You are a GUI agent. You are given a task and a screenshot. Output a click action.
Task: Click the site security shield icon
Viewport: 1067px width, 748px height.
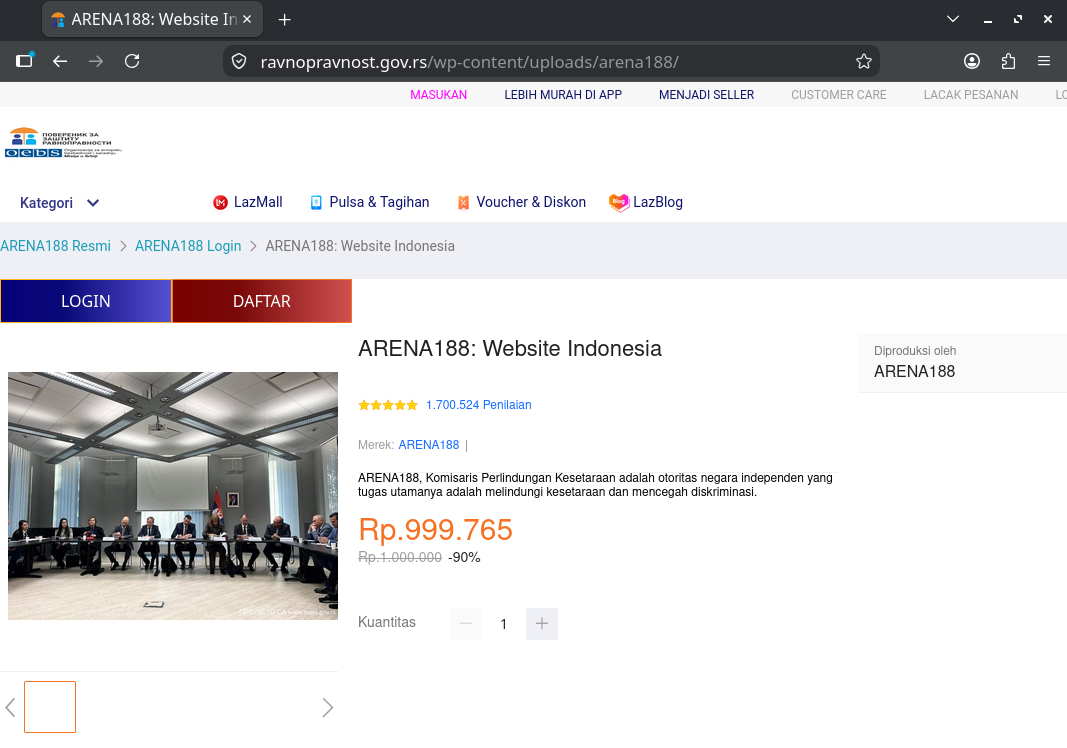click(239, 61)
